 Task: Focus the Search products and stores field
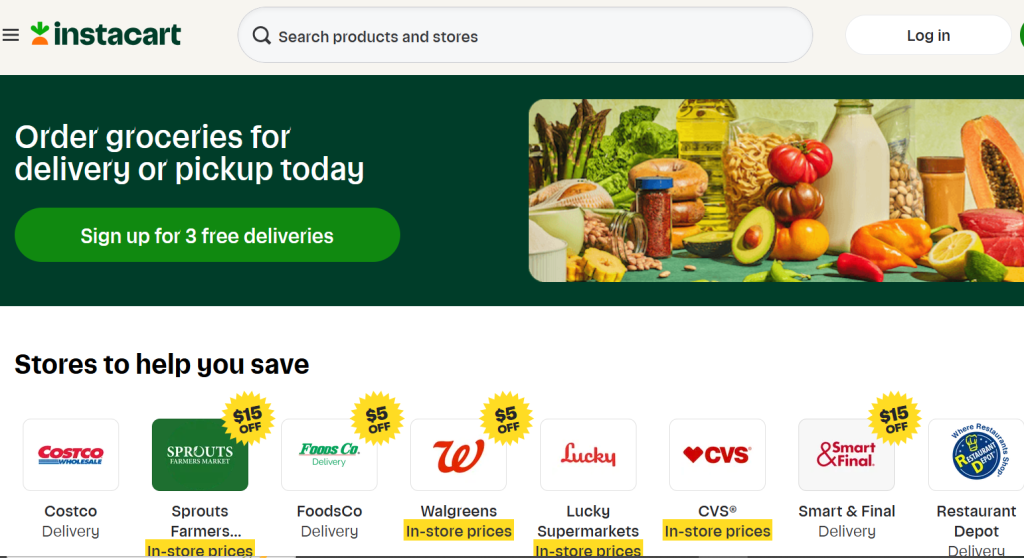525,35
